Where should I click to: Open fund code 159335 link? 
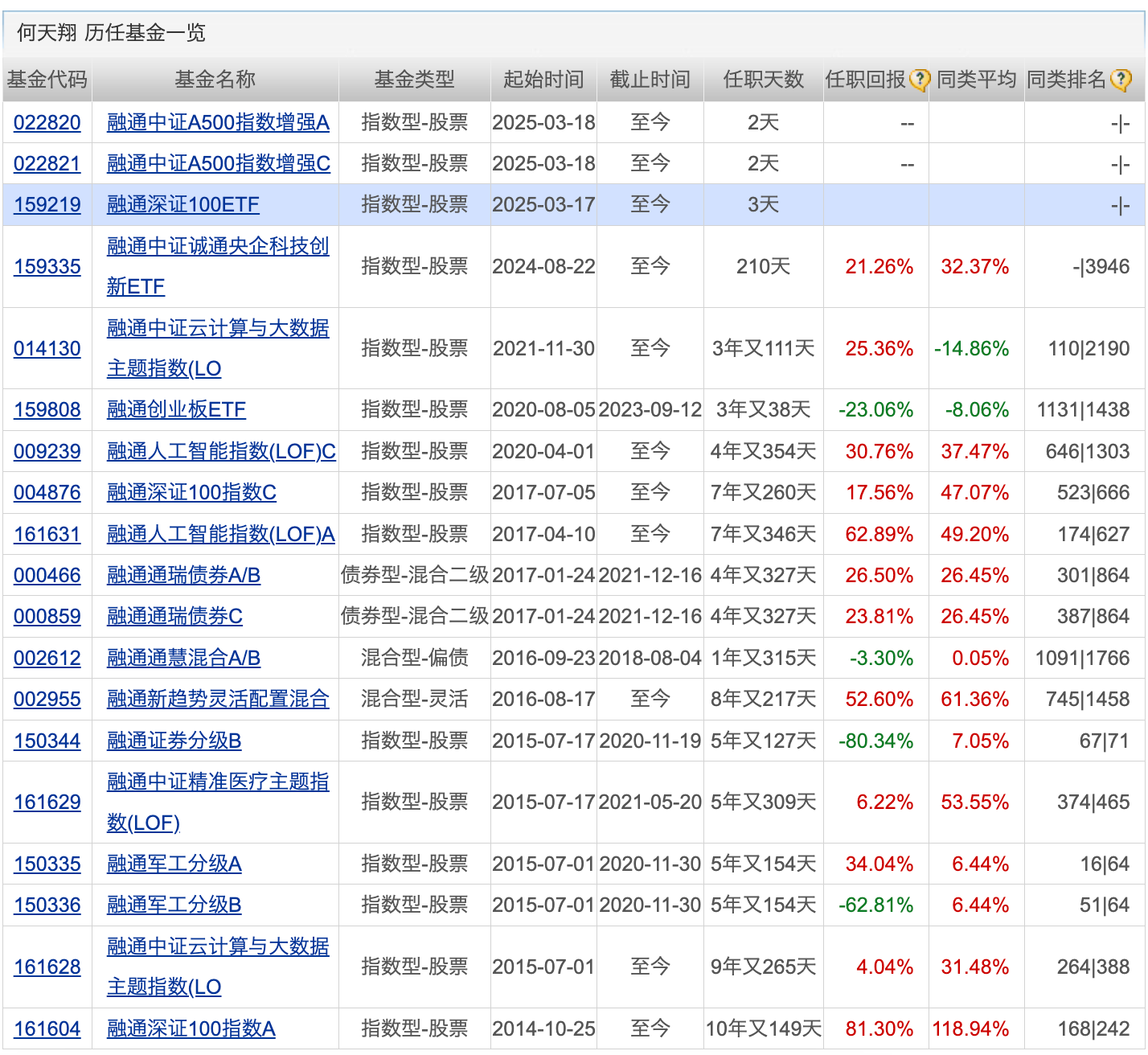coord(47,266)
